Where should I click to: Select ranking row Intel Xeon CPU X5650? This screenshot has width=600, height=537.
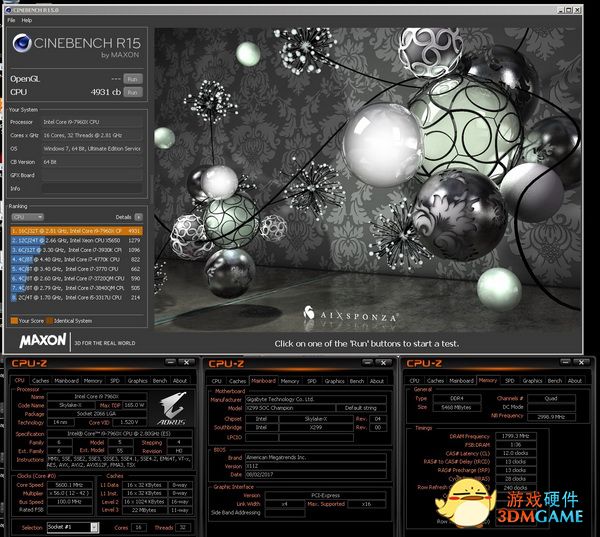tap(77, 240)
